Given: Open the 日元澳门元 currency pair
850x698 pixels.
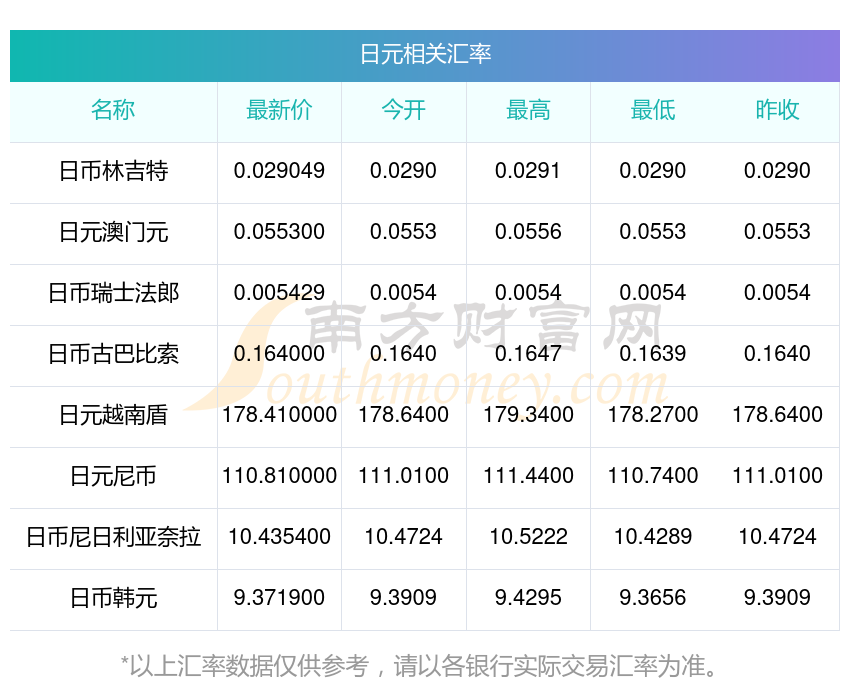Looking at the screenshot, I should tap(113, 232).
